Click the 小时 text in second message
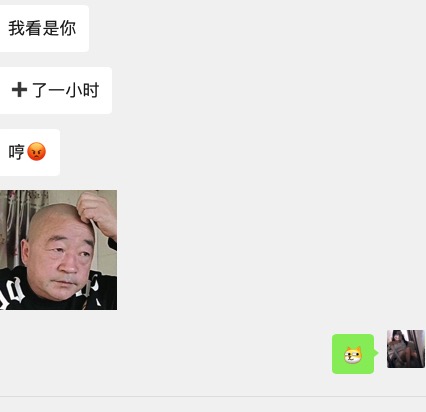 pyautogui.click(x=82, y=90)
